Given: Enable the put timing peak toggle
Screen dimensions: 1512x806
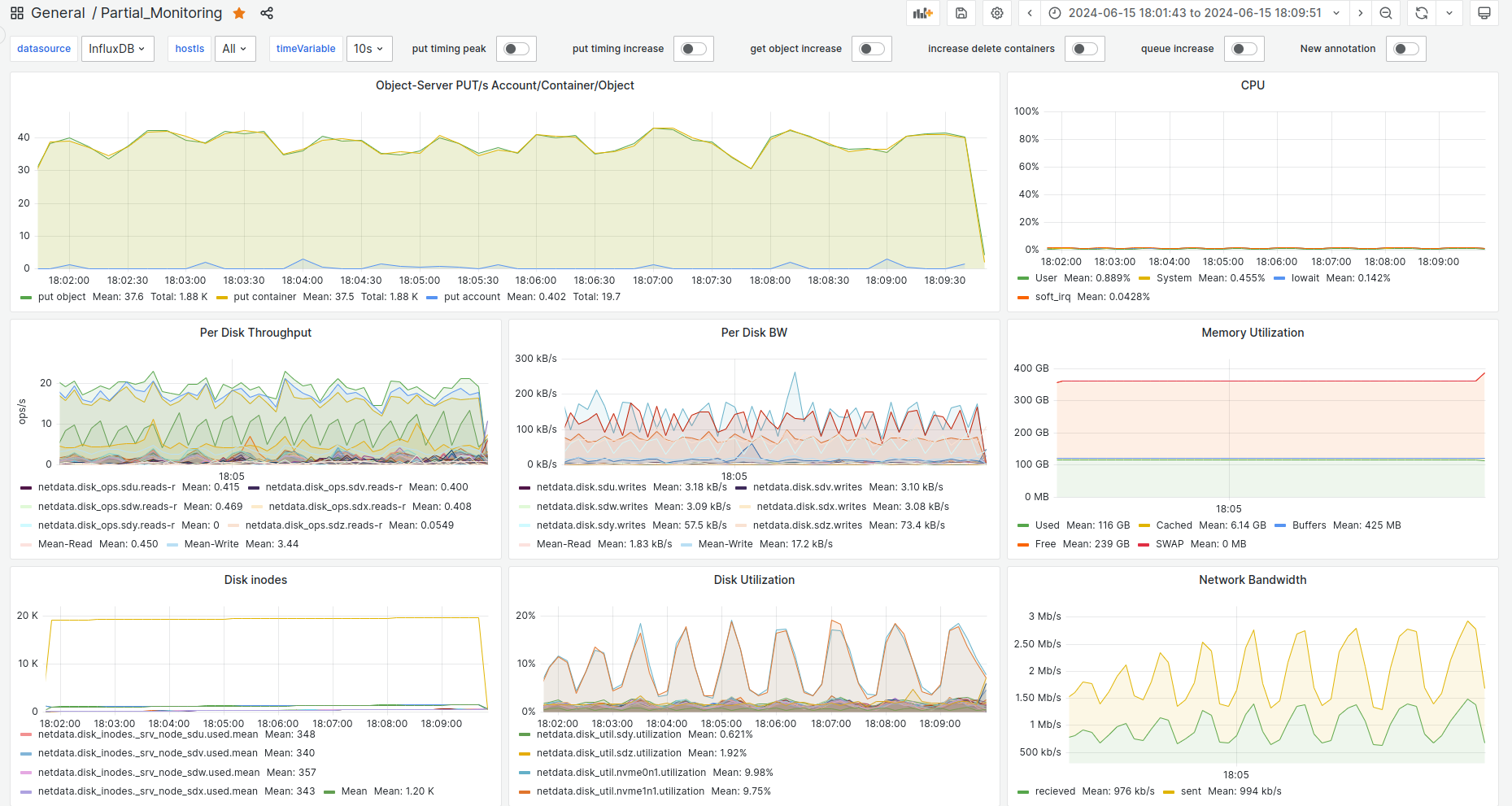Looking at the screenshot, I should click(516, 49).
